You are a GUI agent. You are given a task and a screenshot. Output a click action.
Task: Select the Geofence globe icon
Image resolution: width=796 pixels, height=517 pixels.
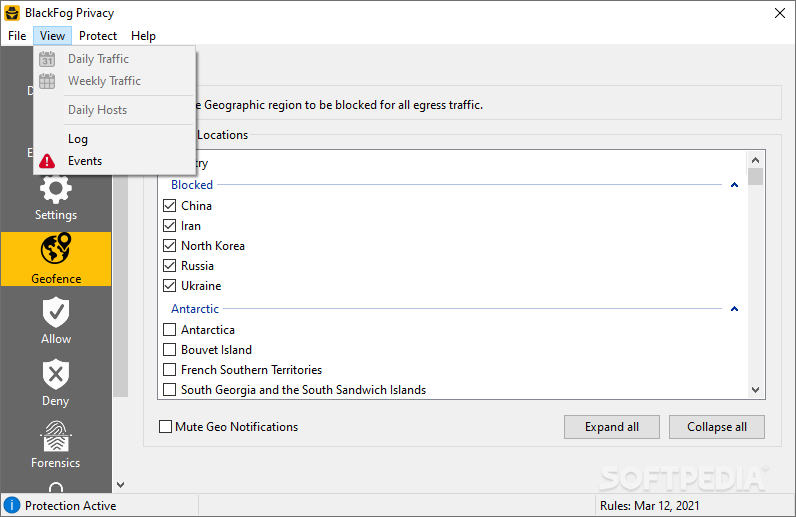click(x=56, y=248)
